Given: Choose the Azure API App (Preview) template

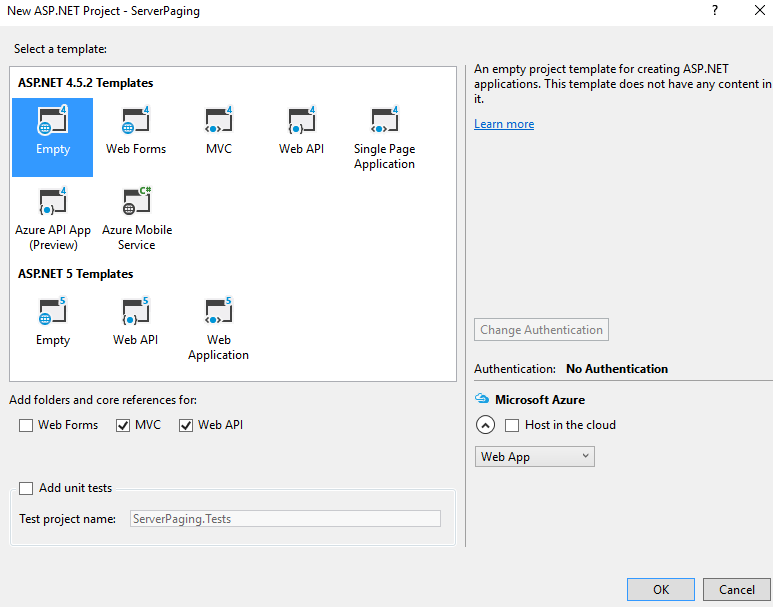Looking at the screenshot, I should pyautogui.click(x=52, y=204).
